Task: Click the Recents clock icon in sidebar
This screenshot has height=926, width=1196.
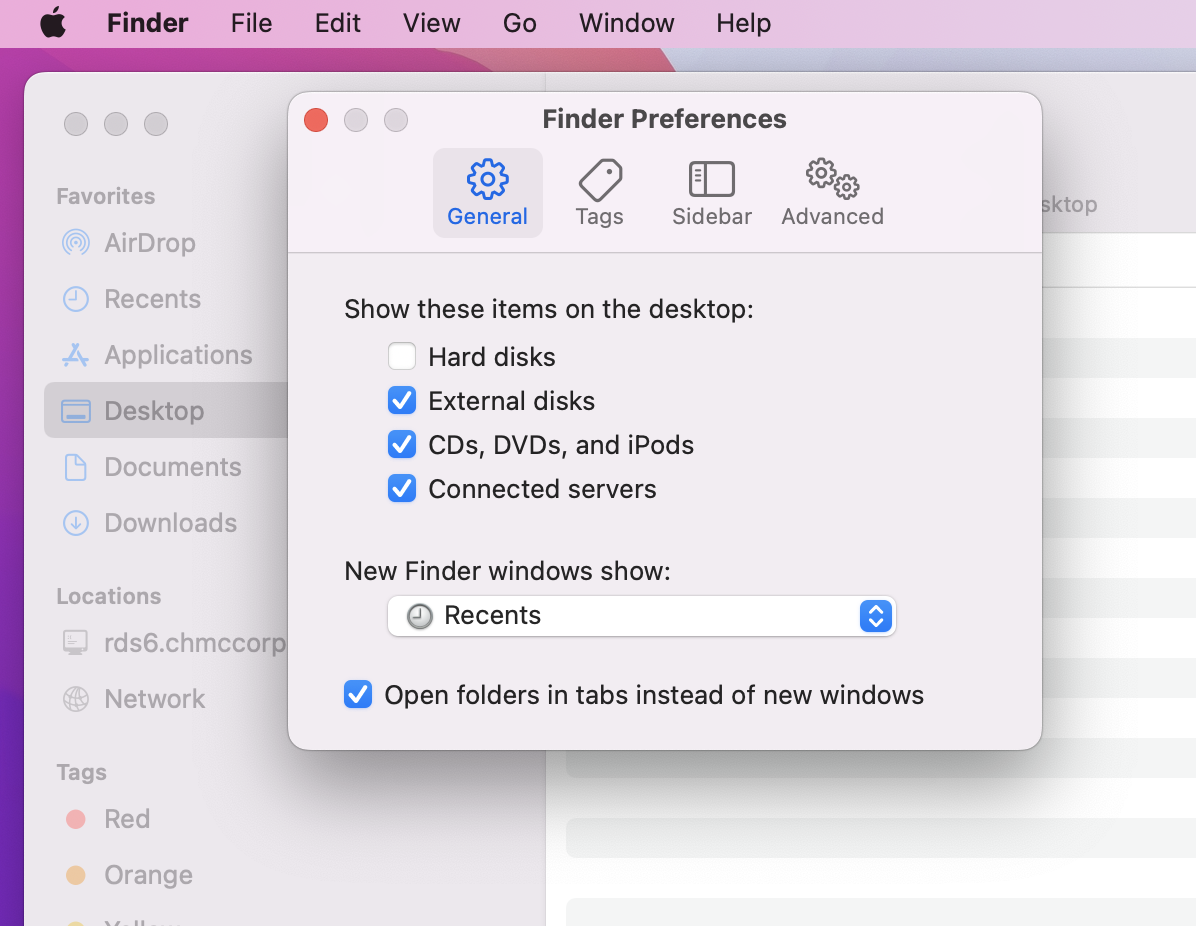Action: pos(76,299)
